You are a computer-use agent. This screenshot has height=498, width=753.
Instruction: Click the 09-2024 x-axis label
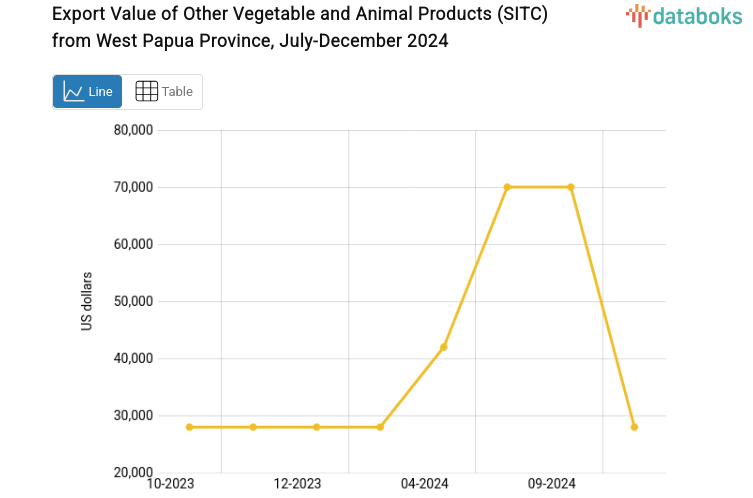[552, 484]
